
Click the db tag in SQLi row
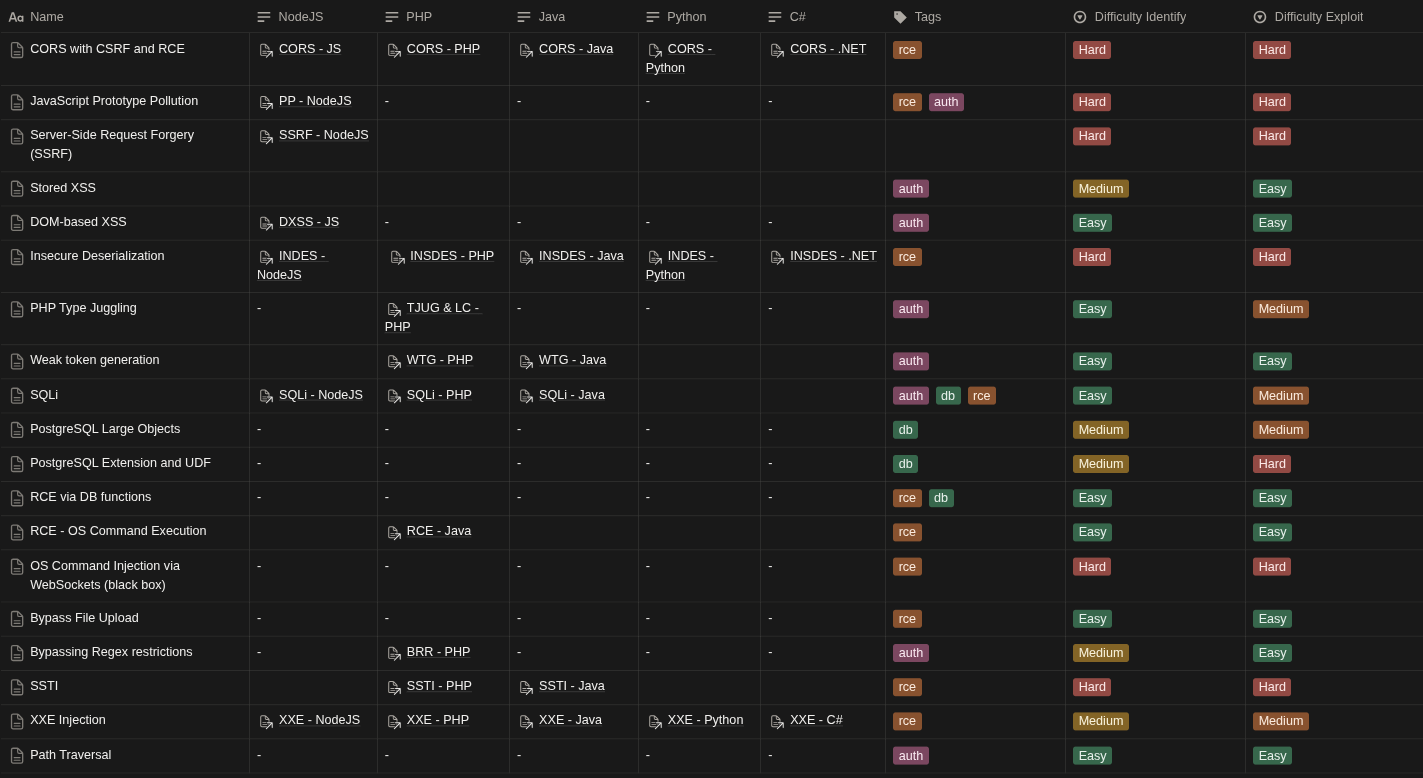click(948, 396)
